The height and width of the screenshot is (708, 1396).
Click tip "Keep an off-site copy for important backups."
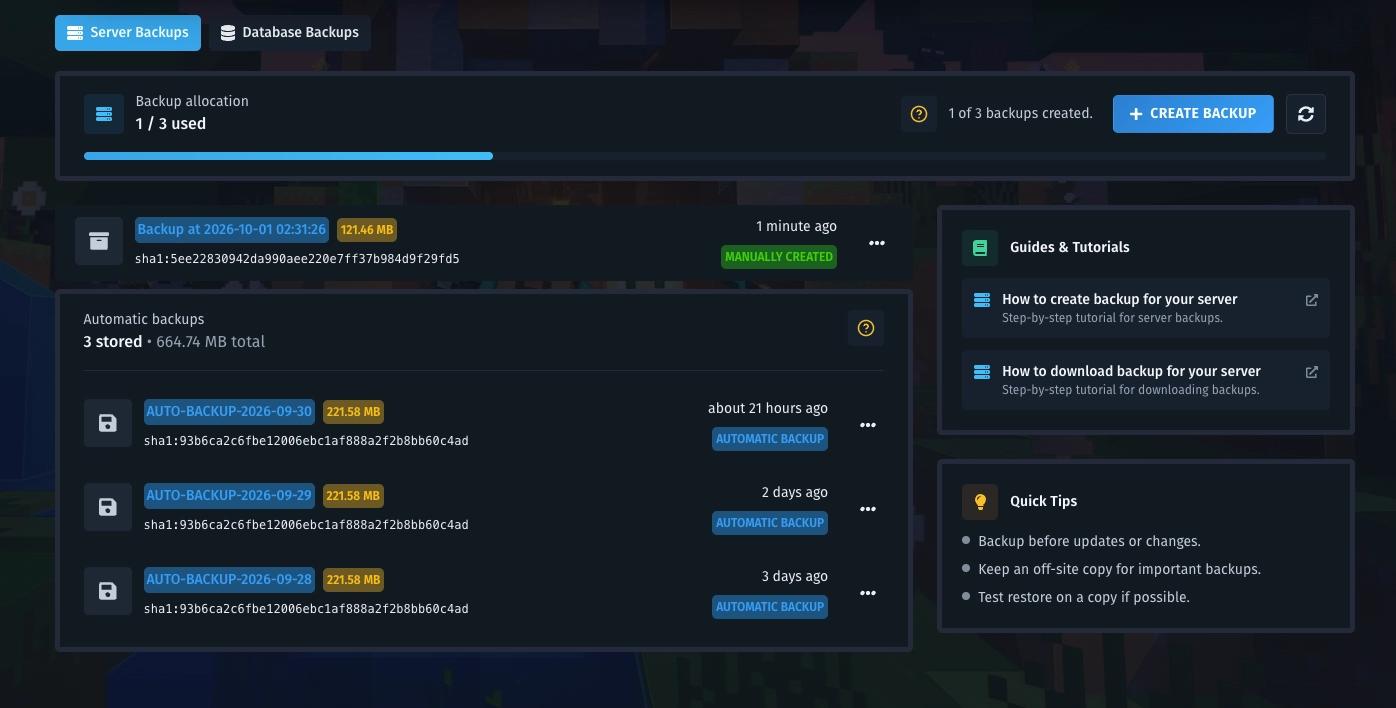[x=1119, y=569]
